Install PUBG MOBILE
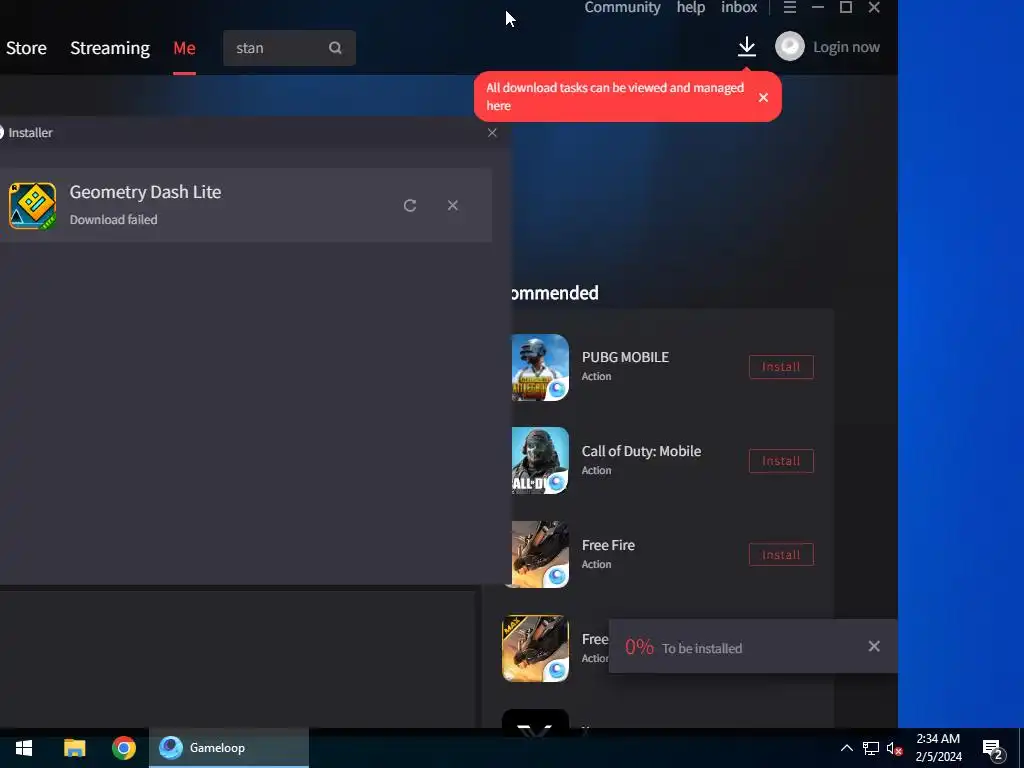The width and height of the screenshot is (1024, 768). (781, 367)
